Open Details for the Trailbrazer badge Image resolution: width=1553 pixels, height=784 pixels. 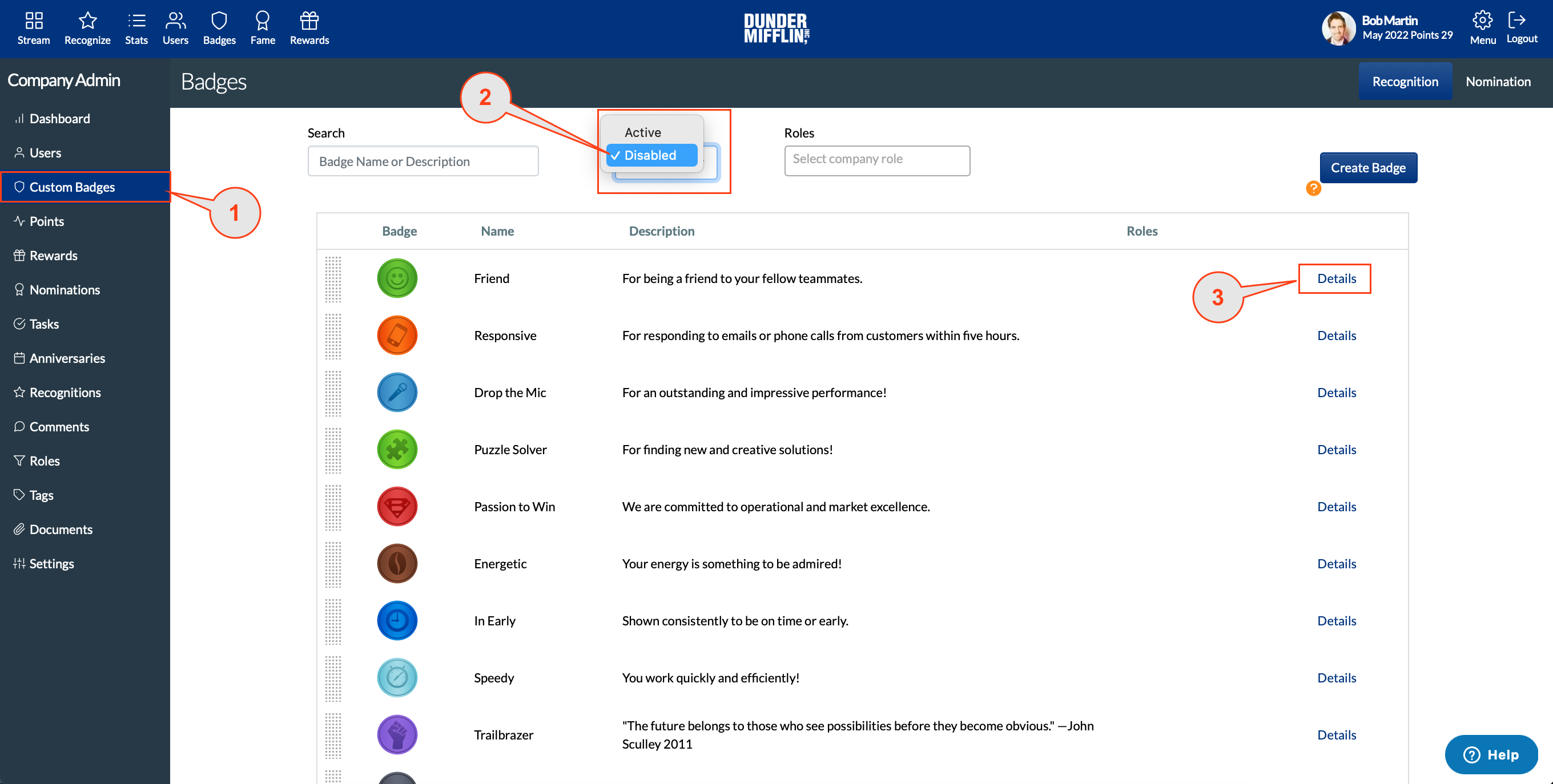pyautogui.click(x=1336, y=734)
